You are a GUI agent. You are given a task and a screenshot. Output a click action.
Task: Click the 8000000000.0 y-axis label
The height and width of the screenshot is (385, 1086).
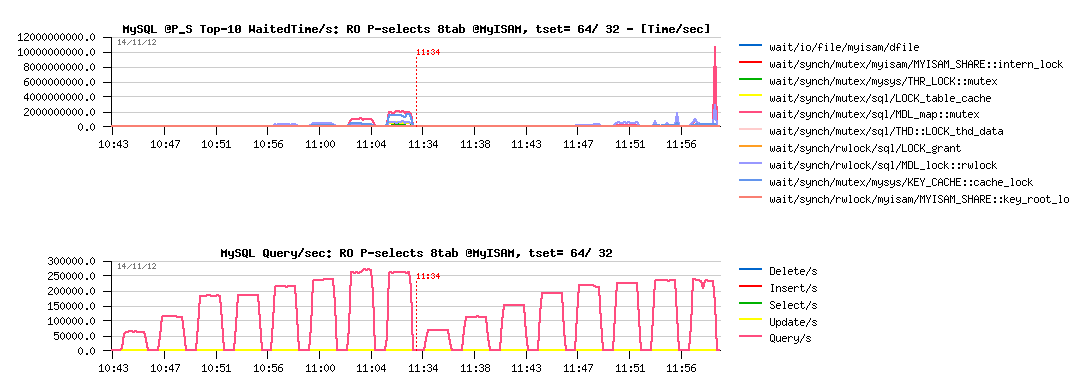tap(60, 67)
